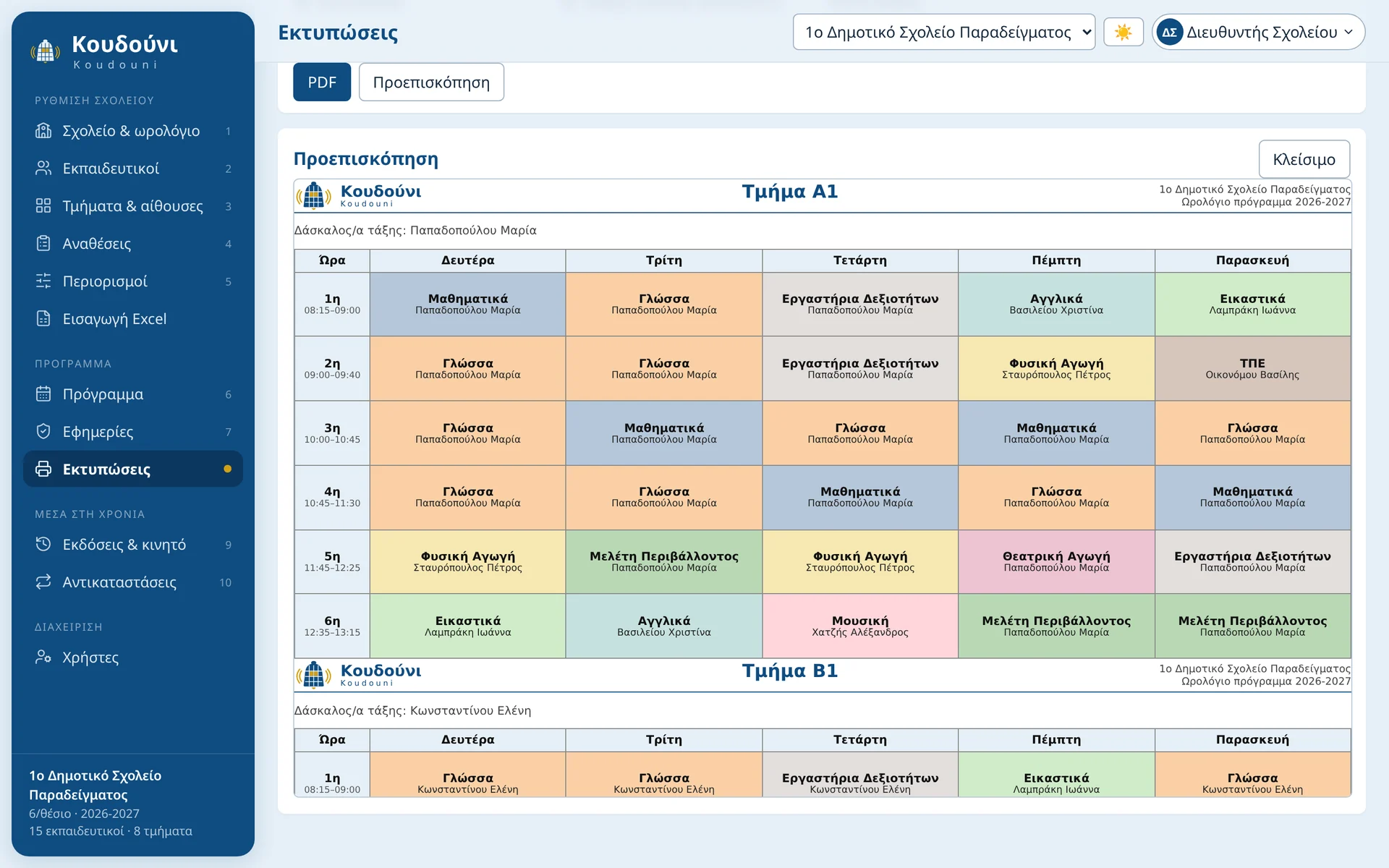Click the school building icon beside Σχολείο & ωρολόγιο
The image size is (1389, 868).
point(43,131)
